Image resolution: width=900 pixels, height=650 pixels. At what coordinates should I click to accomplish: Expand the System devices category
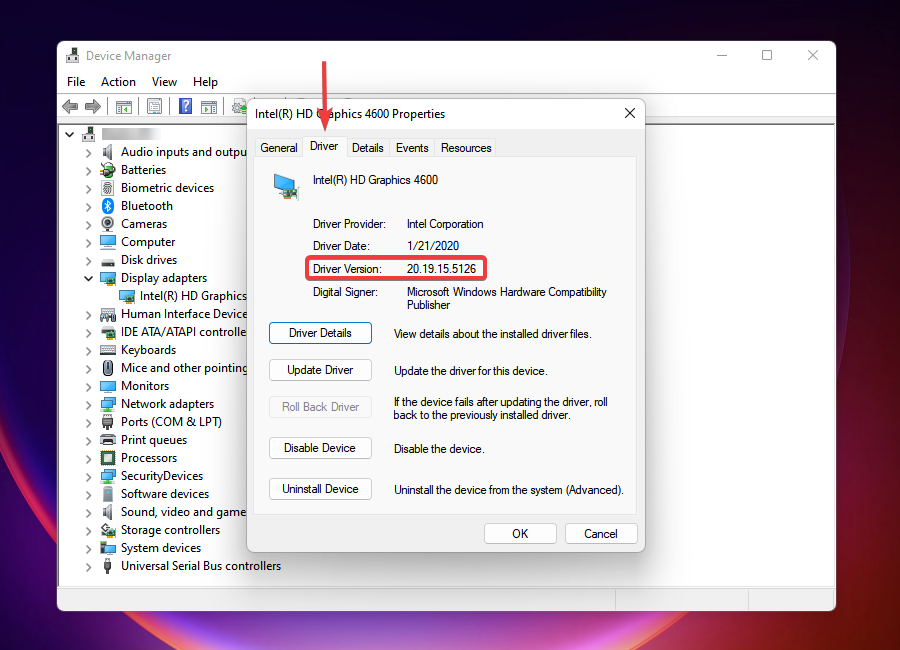pos(88,549)
